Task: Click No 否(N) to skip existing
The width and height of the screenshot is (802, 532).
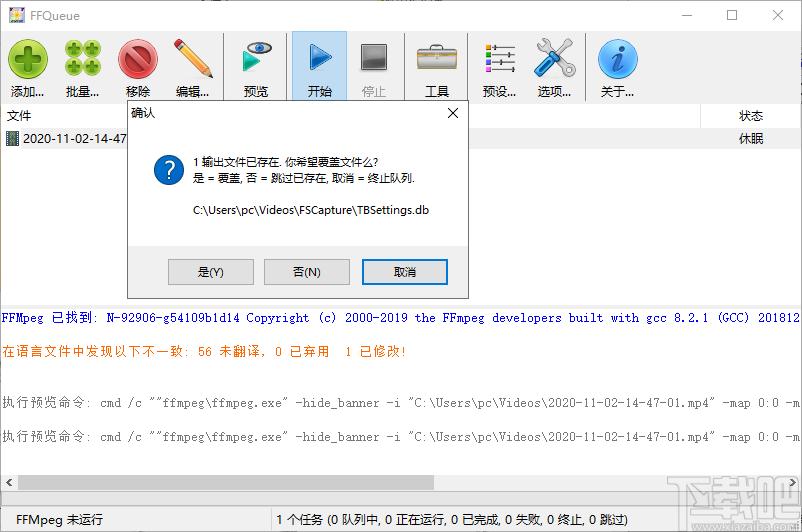Action: [x=307, y=272]
